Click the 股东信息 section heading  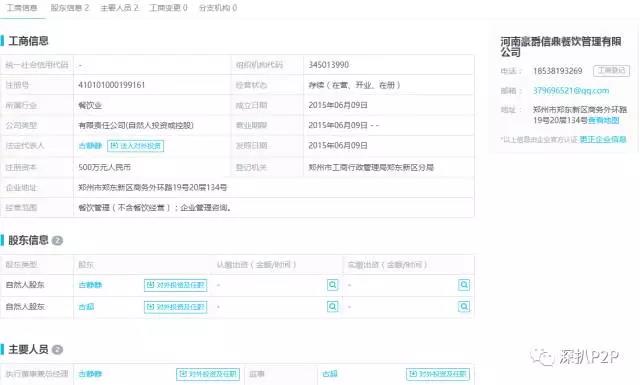(28, 240)
